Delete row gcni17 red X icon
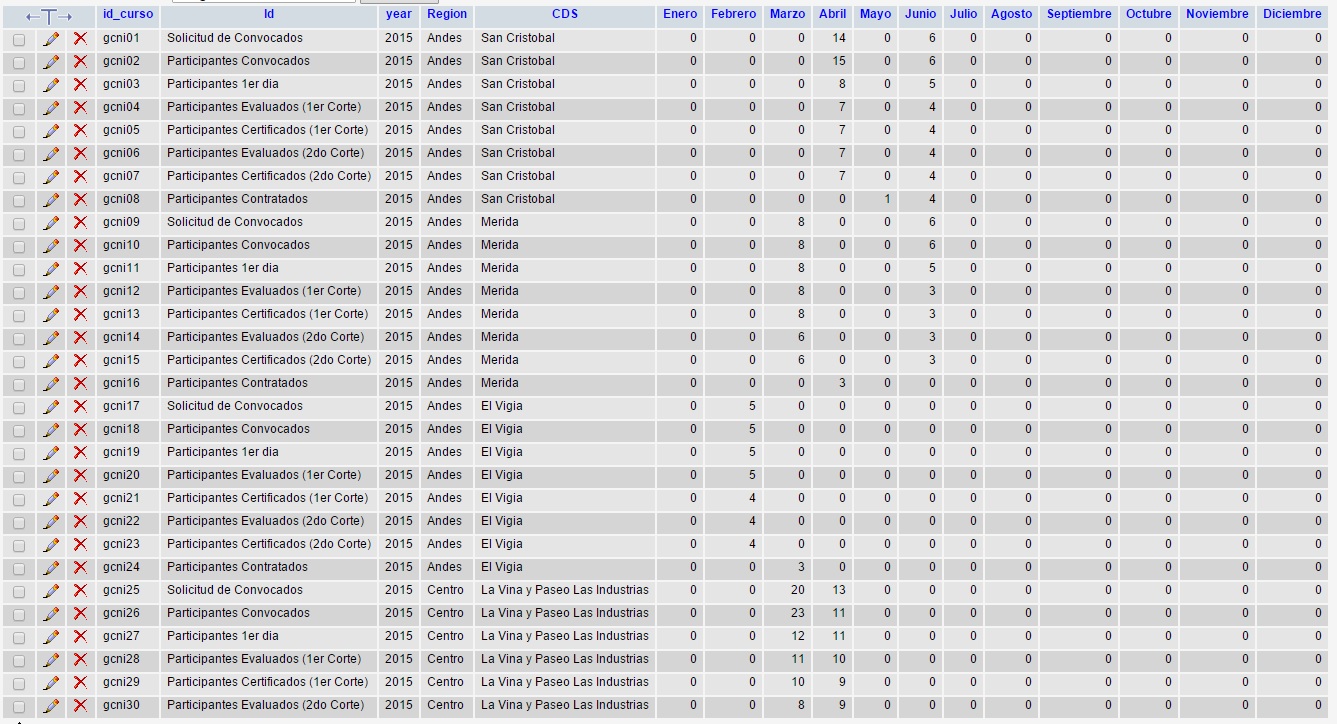Viewport: 1337px width, 724px height. [81, 406]
